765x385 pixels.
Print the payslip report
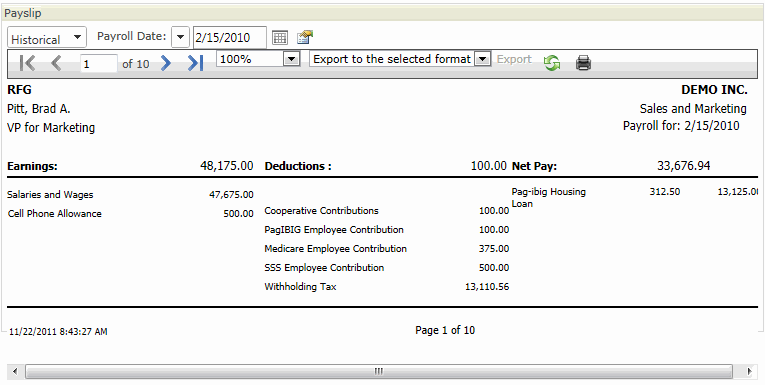584,63
